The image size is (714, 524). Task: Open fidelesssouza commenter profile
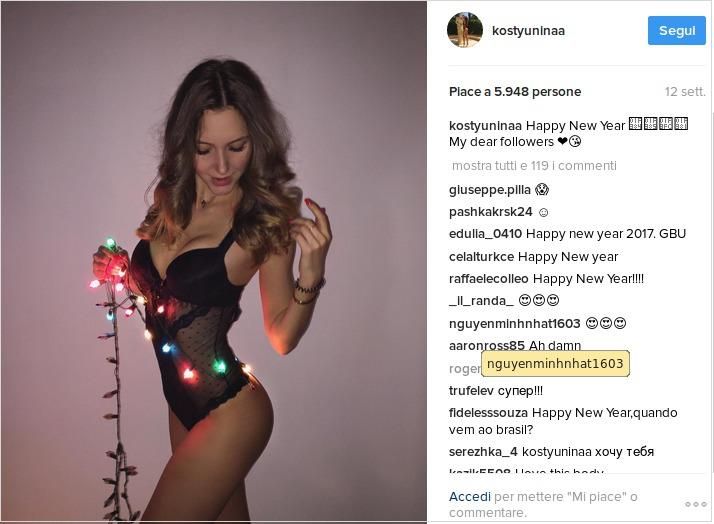489,413
